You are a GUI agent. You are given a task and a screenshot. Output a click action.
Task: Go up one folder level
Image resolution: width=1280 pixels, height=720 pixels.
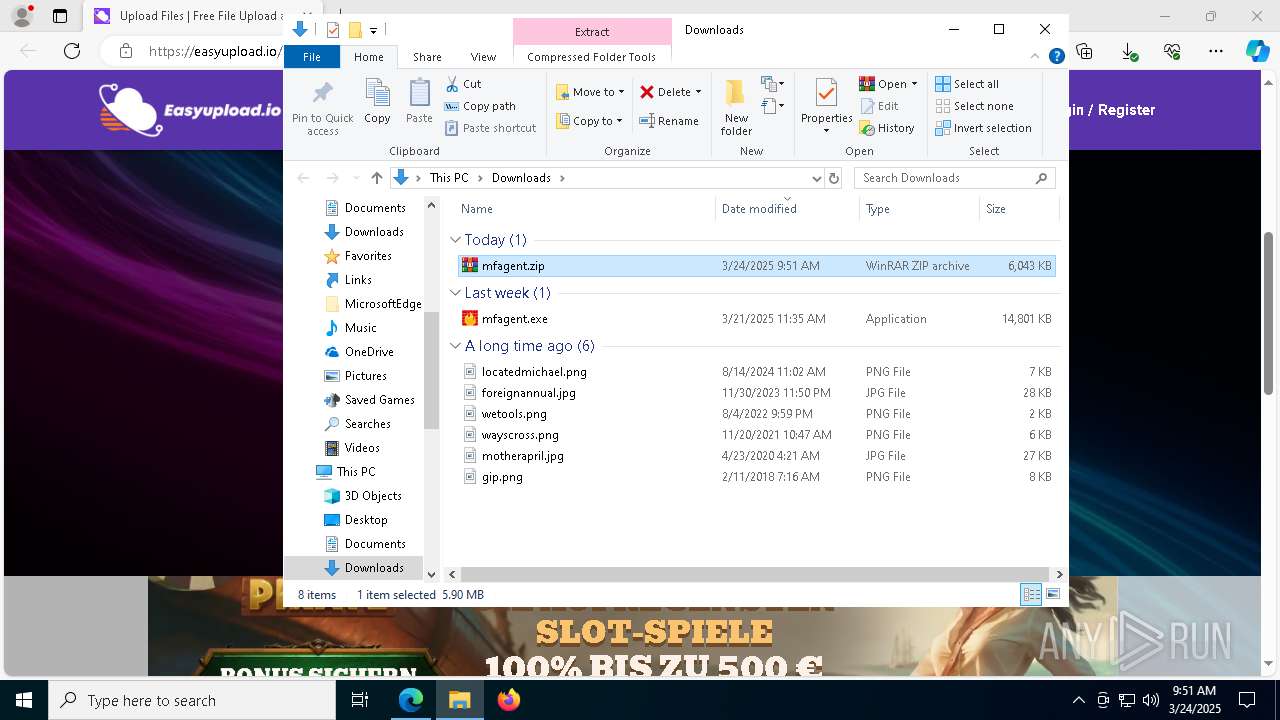(376, 178)
